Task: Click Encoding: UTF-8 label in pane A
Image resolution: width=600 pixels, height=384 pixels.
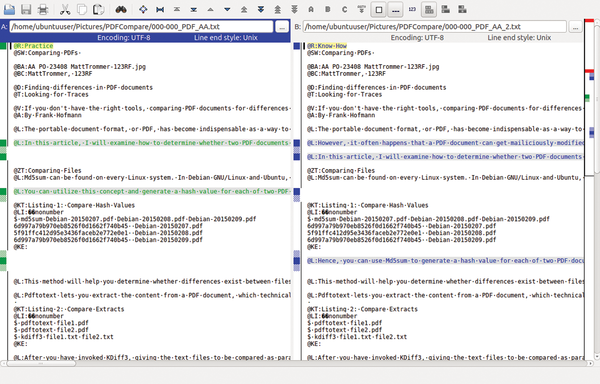Action: (124, 37)
